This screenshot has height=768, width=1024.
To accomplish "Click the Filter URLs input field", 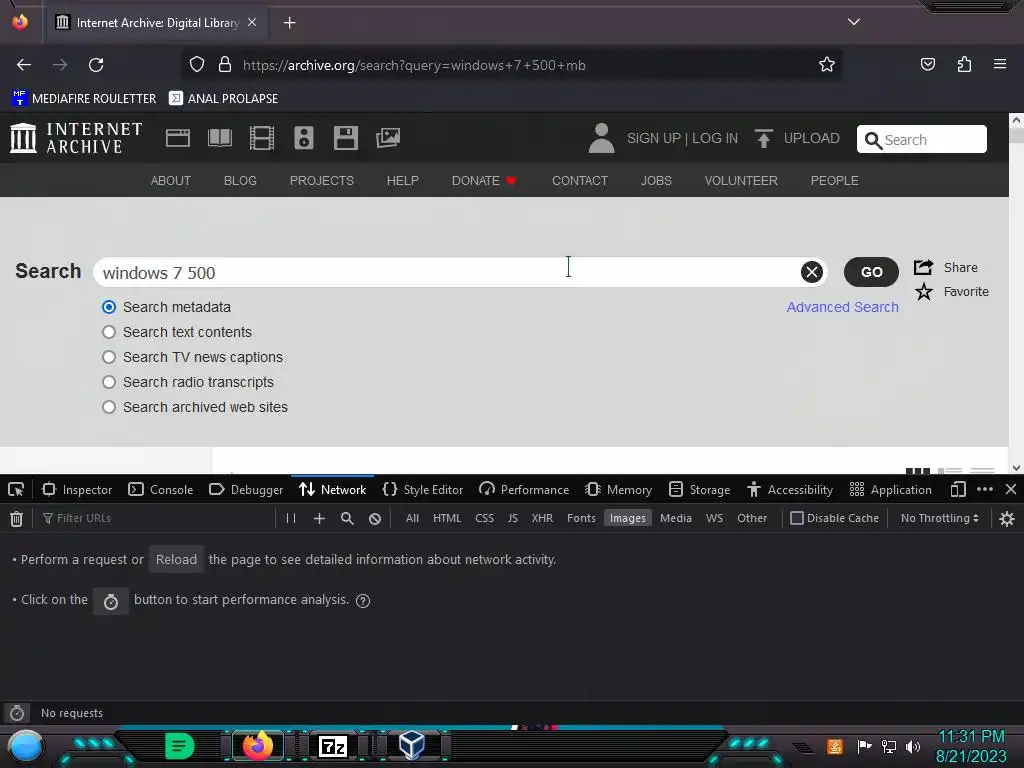I will [x=157, y=519].
